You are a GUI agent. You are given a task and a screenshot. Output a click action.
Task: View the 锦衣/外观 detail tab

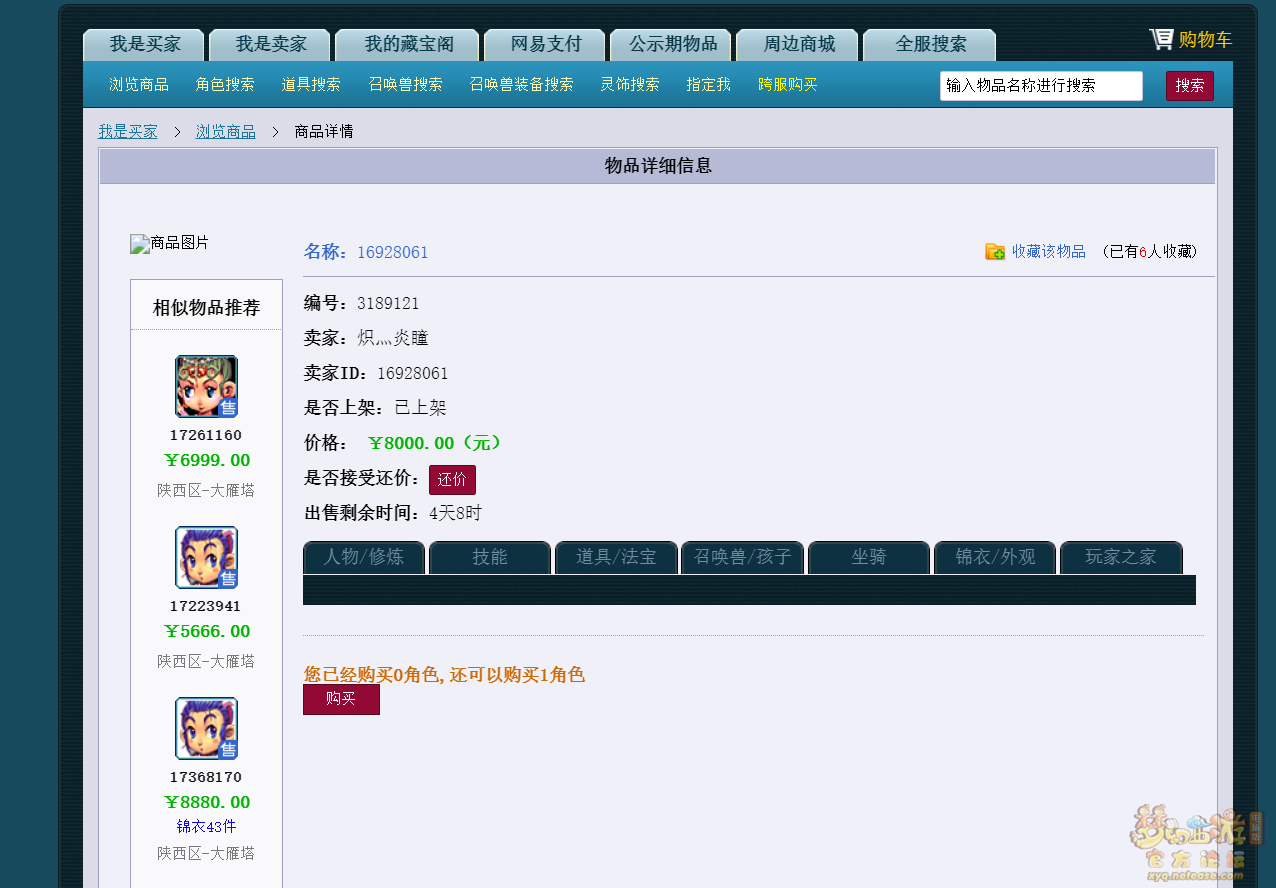995,557
